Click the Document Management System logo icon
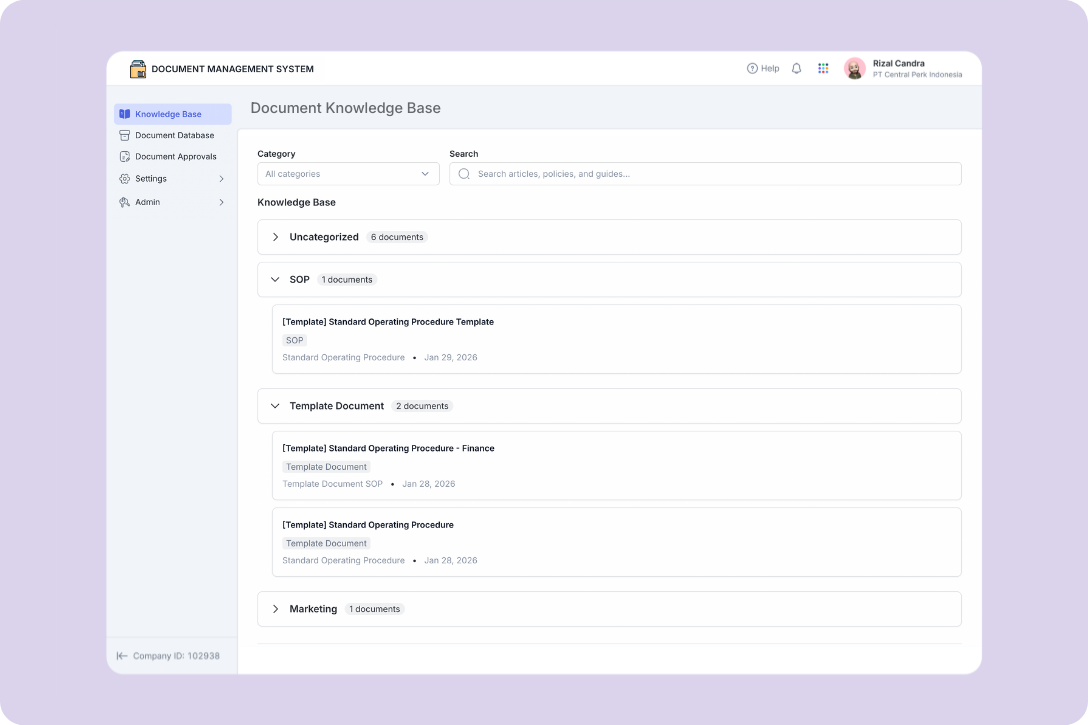This screenshot has height=725, width=1088. [138, 69]
